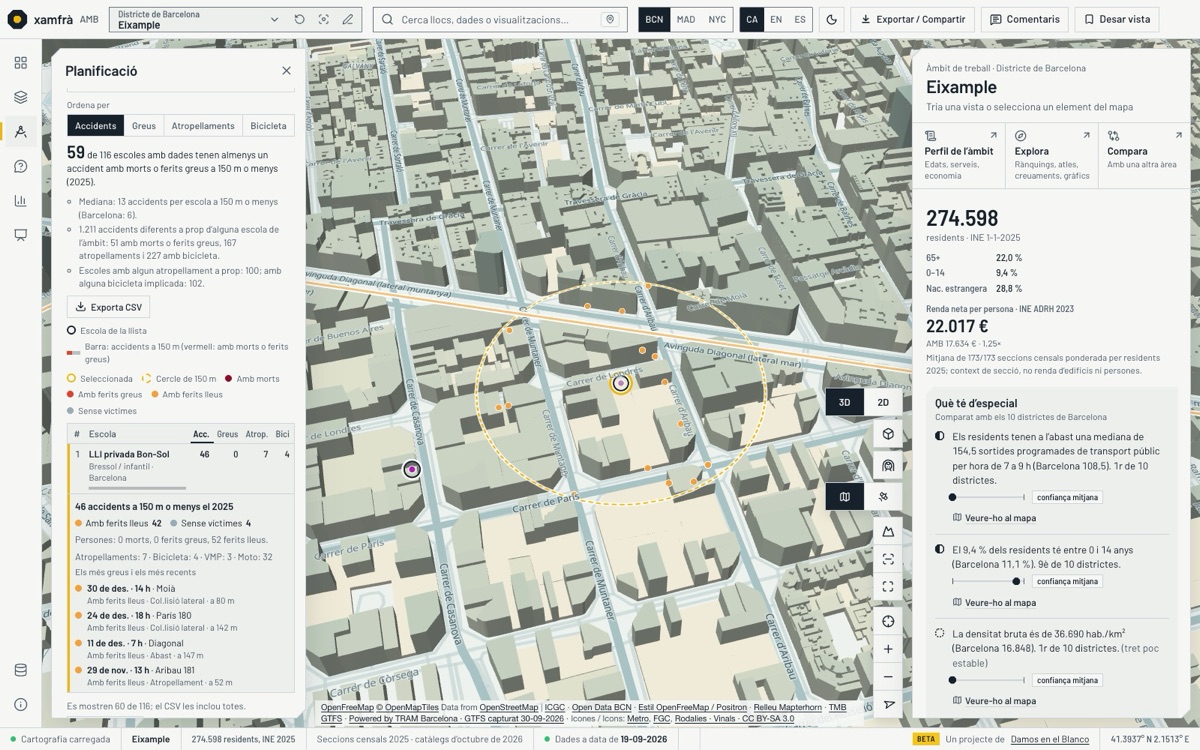Image resolution: width=1200 pixels, height=750 pixels.
Task: Expand the Compara card
Action: 1144,156
